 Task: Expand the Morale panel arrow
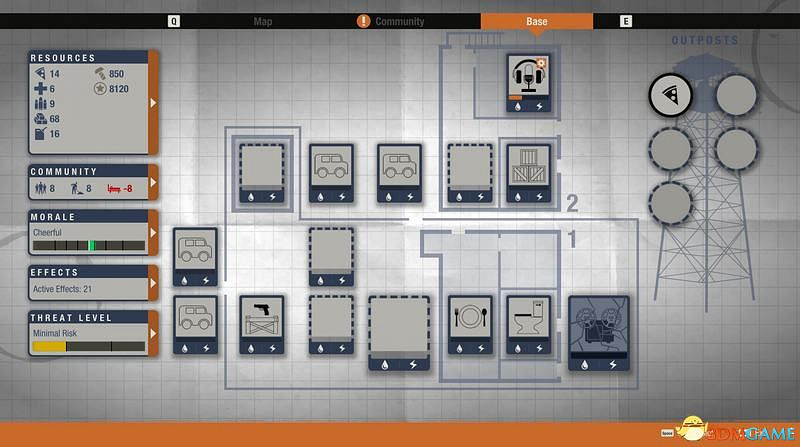(153, 234)
